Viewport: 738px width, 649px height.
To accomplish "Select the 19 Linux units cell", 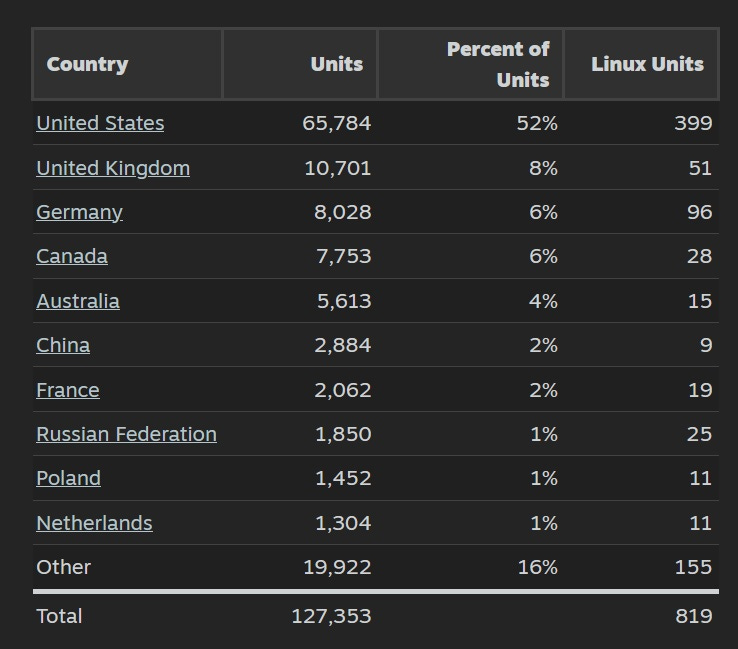I will pyautogui.click(x=700, y=390).
